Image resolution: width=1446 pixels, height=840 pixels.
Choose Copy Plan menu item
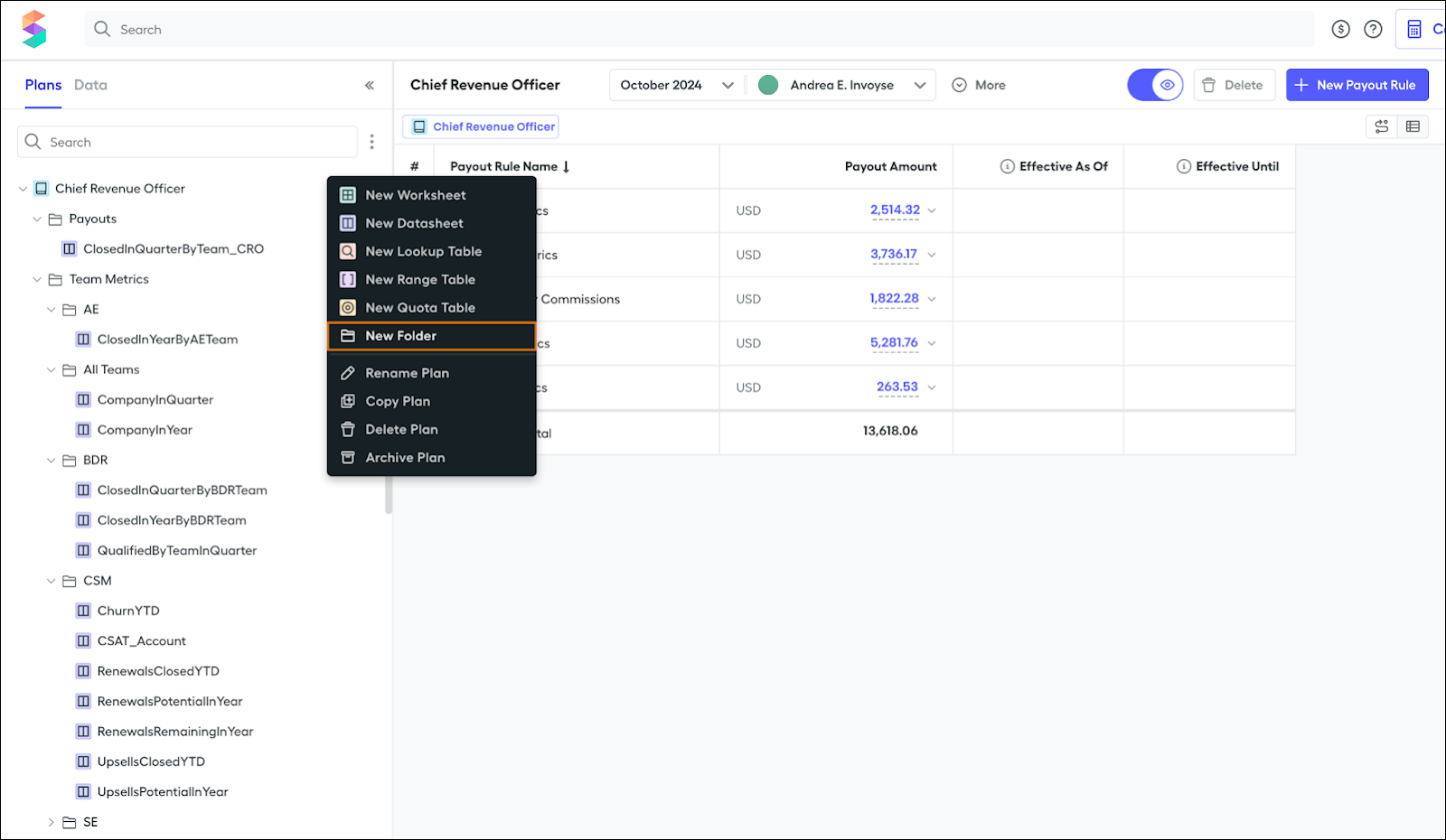point(432,401)
